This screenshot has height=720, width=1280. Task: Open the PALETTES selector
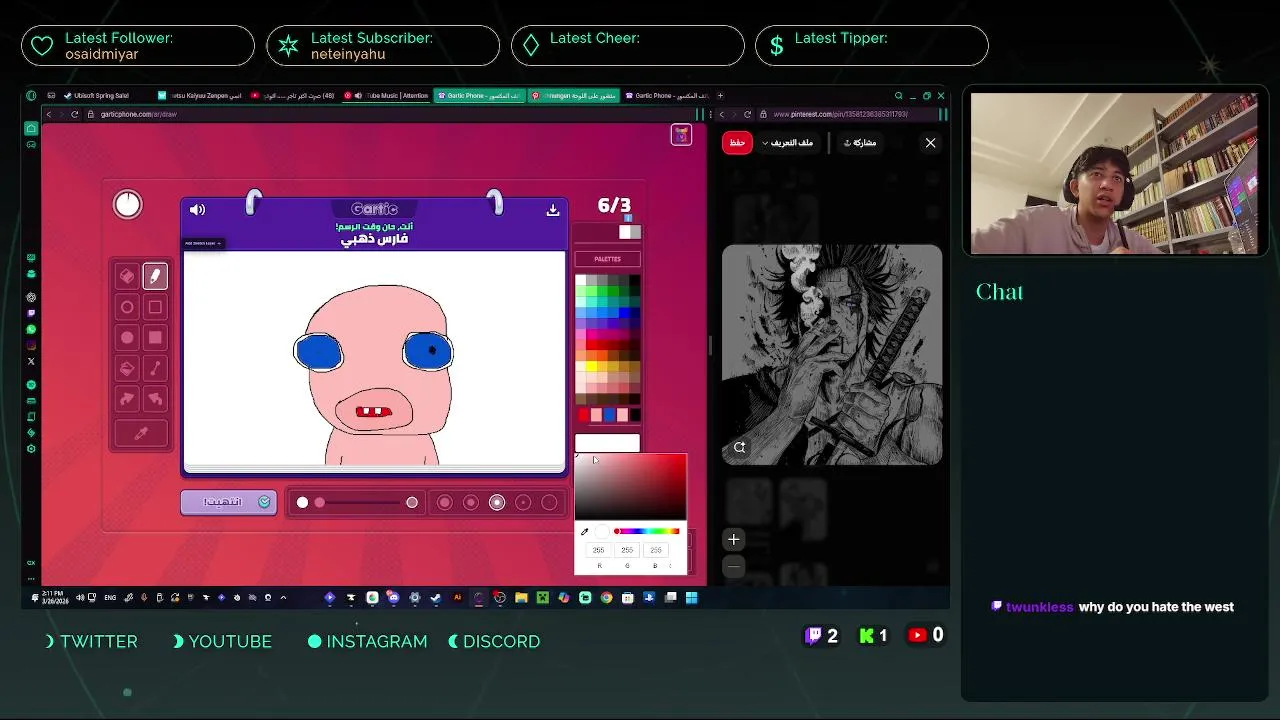(x=607, y=259)
